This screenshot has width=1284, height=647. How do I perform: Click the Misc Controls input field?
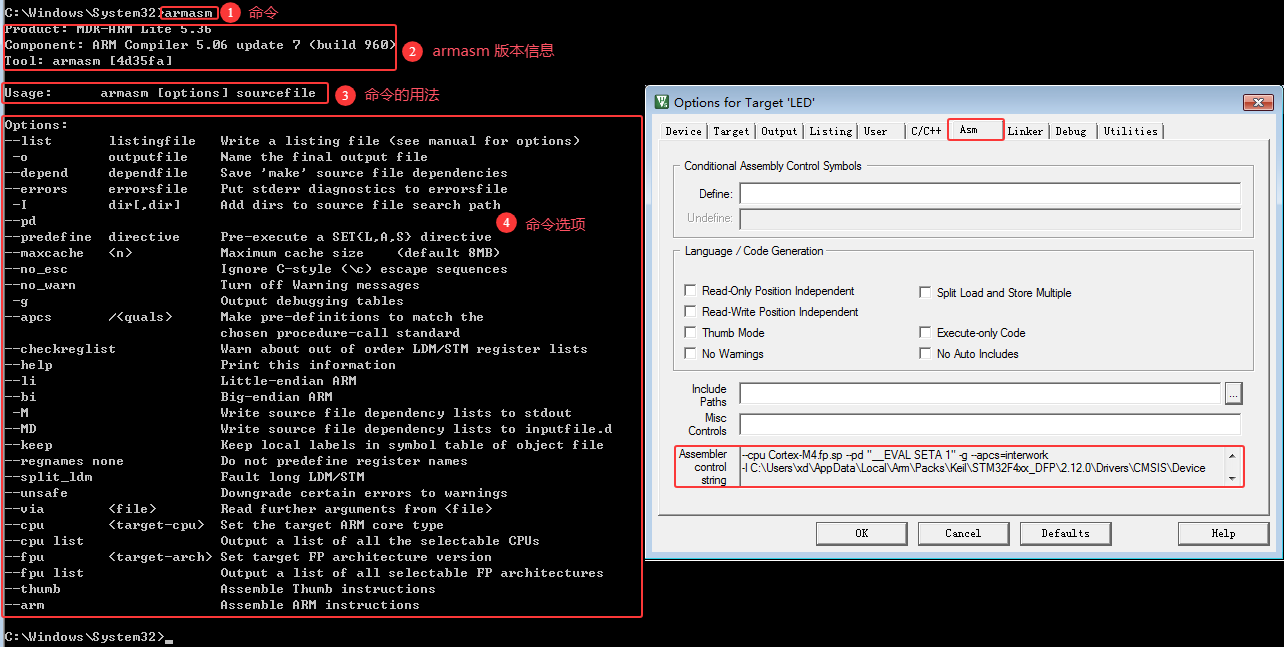coord(990,423)
